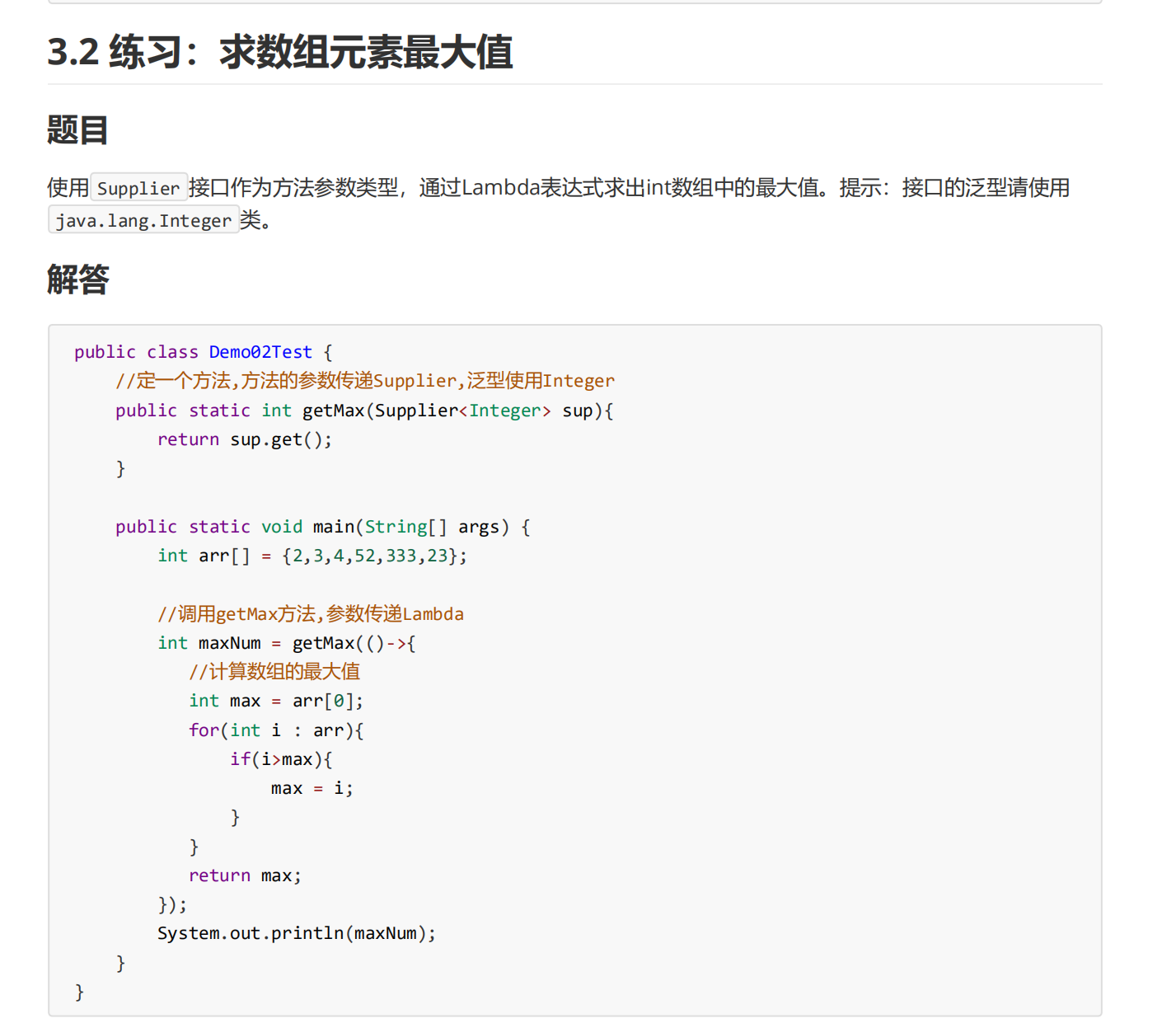Viewport: 1176px width, 1028px height.
Task: Click the inline code 'Supplier'
Action: pyautogui.click(x=138, y=188)
